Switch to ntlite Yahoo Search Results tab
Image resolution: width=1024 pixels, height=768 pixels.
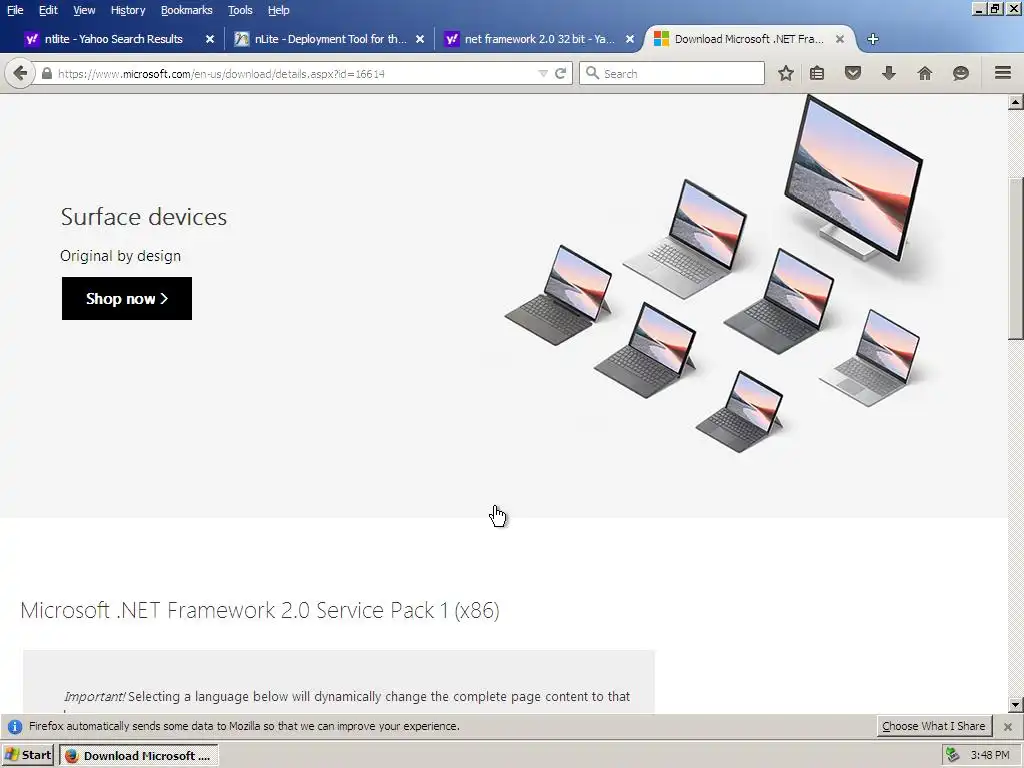click(114, 39)
